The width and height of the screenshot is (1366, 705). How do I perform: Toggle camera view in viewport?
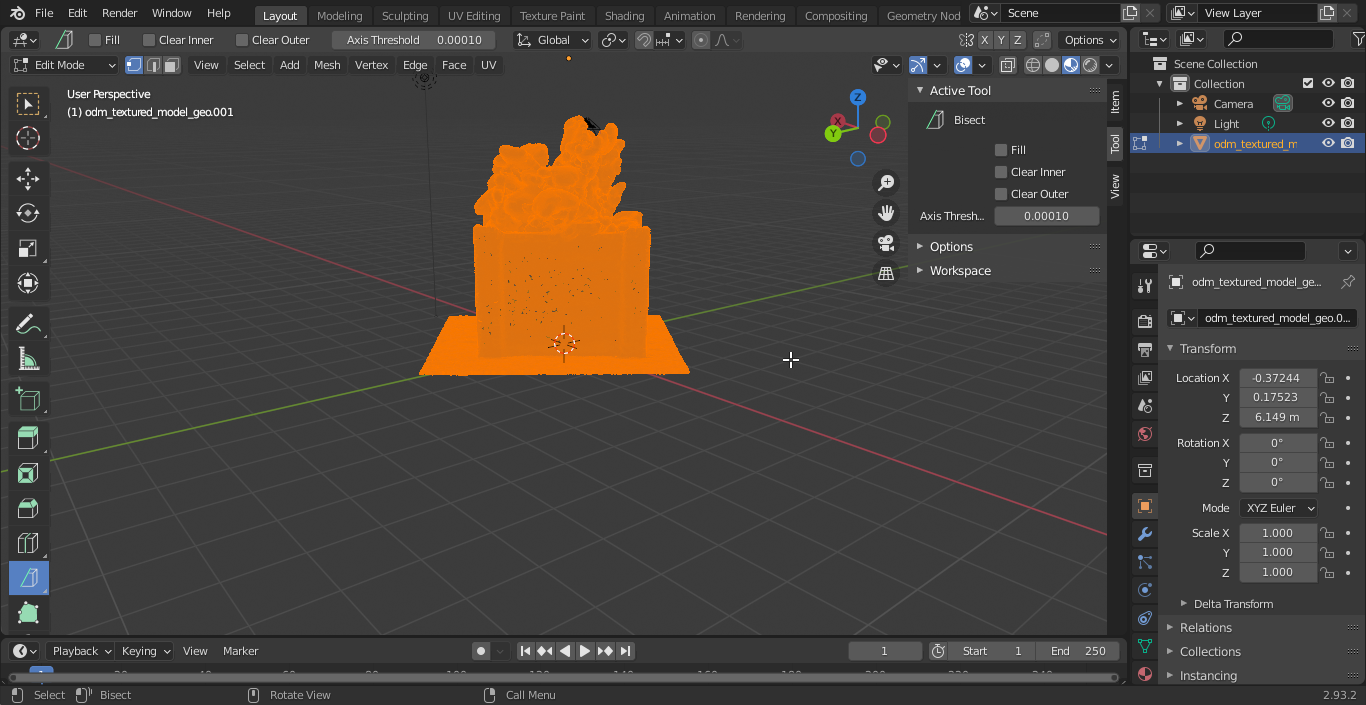tap(885, 243)
